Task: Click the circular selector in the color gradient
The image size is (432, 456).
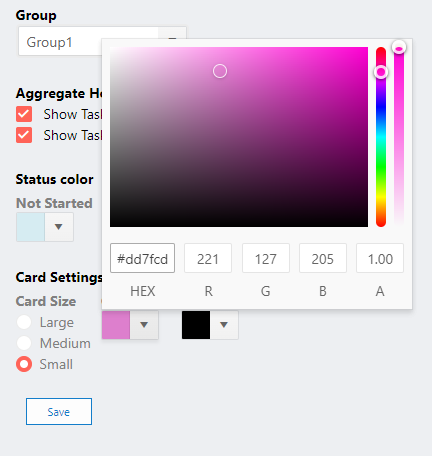Action: tap(220, 71)
